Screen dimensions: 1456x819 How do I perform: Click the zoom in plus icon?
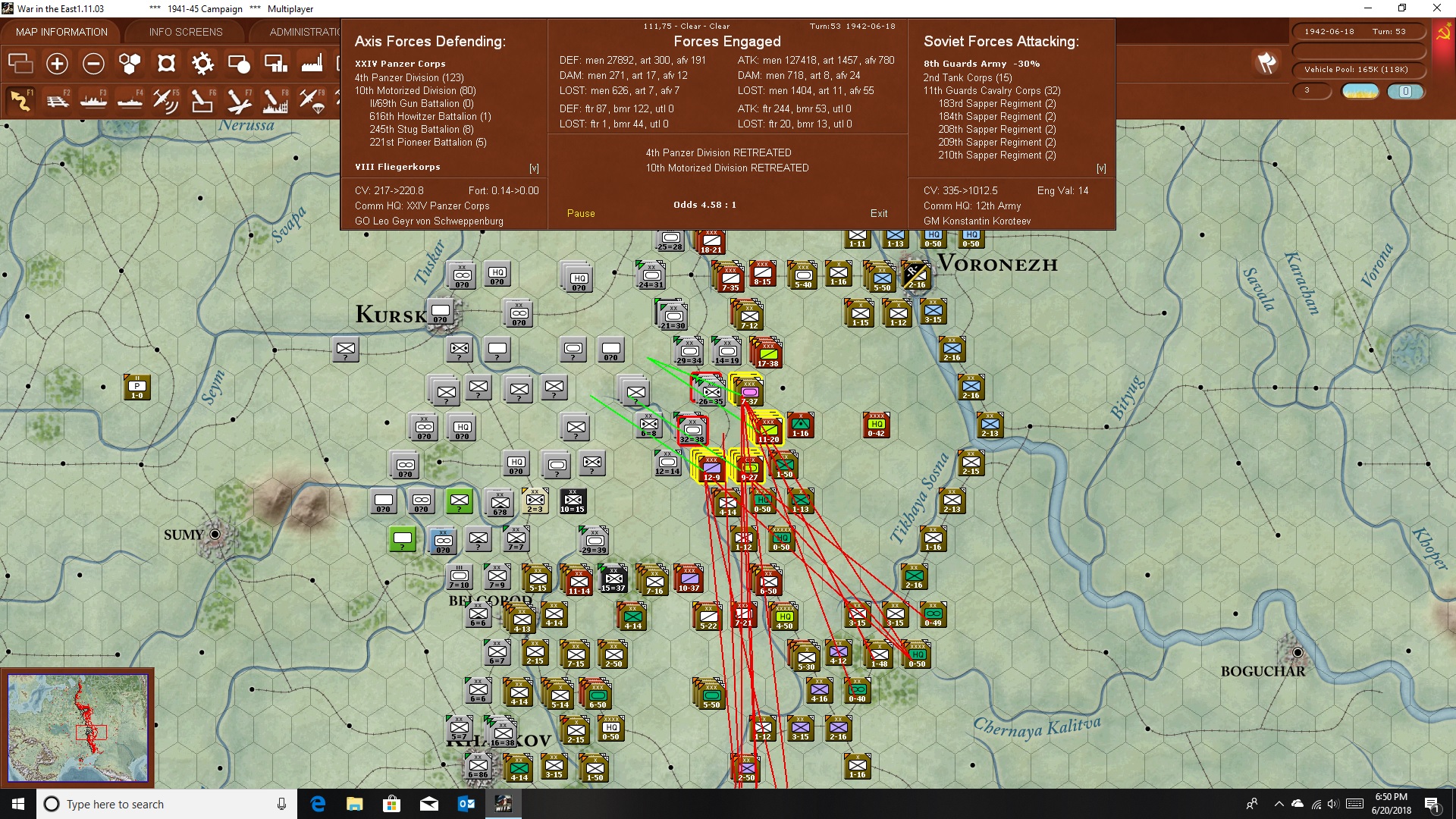tap(57, 64)
